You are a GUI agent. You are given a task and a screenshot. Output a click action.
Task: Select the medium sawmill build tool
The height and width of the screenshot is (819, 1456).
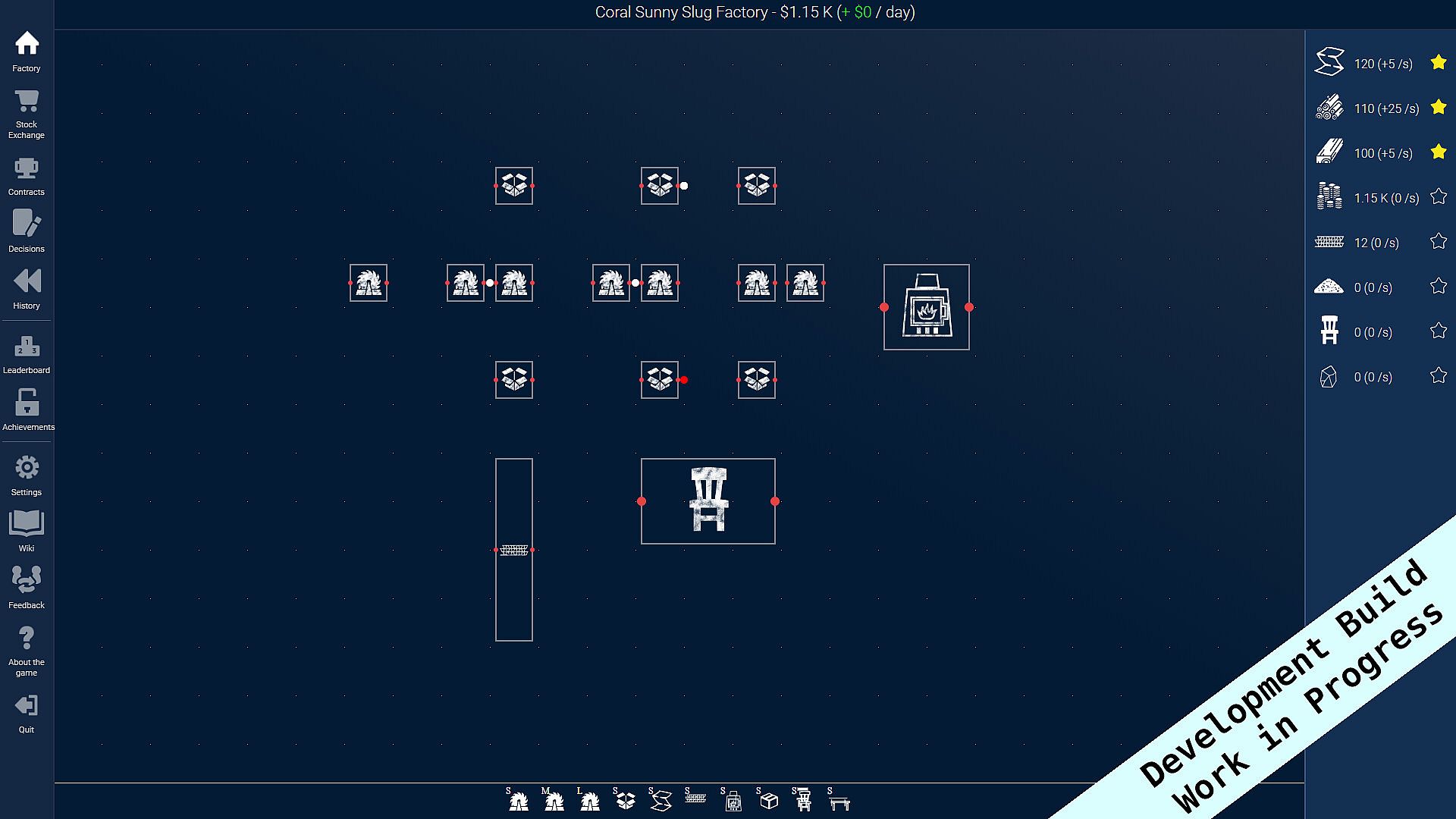554,800
